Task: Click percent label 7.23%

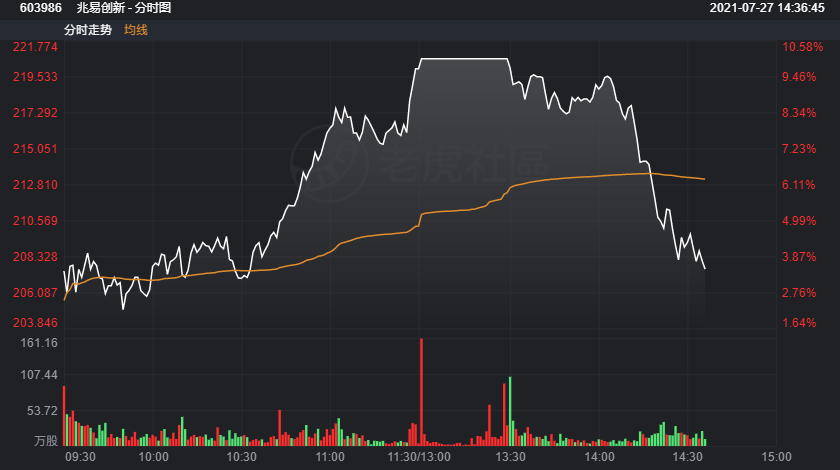Action: tap(799, 149)
